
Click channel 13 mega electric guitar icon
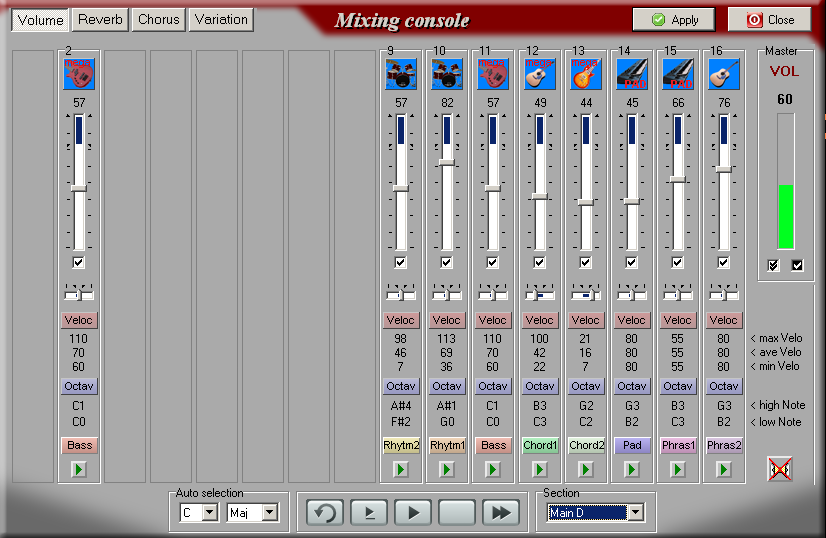(x=586, y=74)
